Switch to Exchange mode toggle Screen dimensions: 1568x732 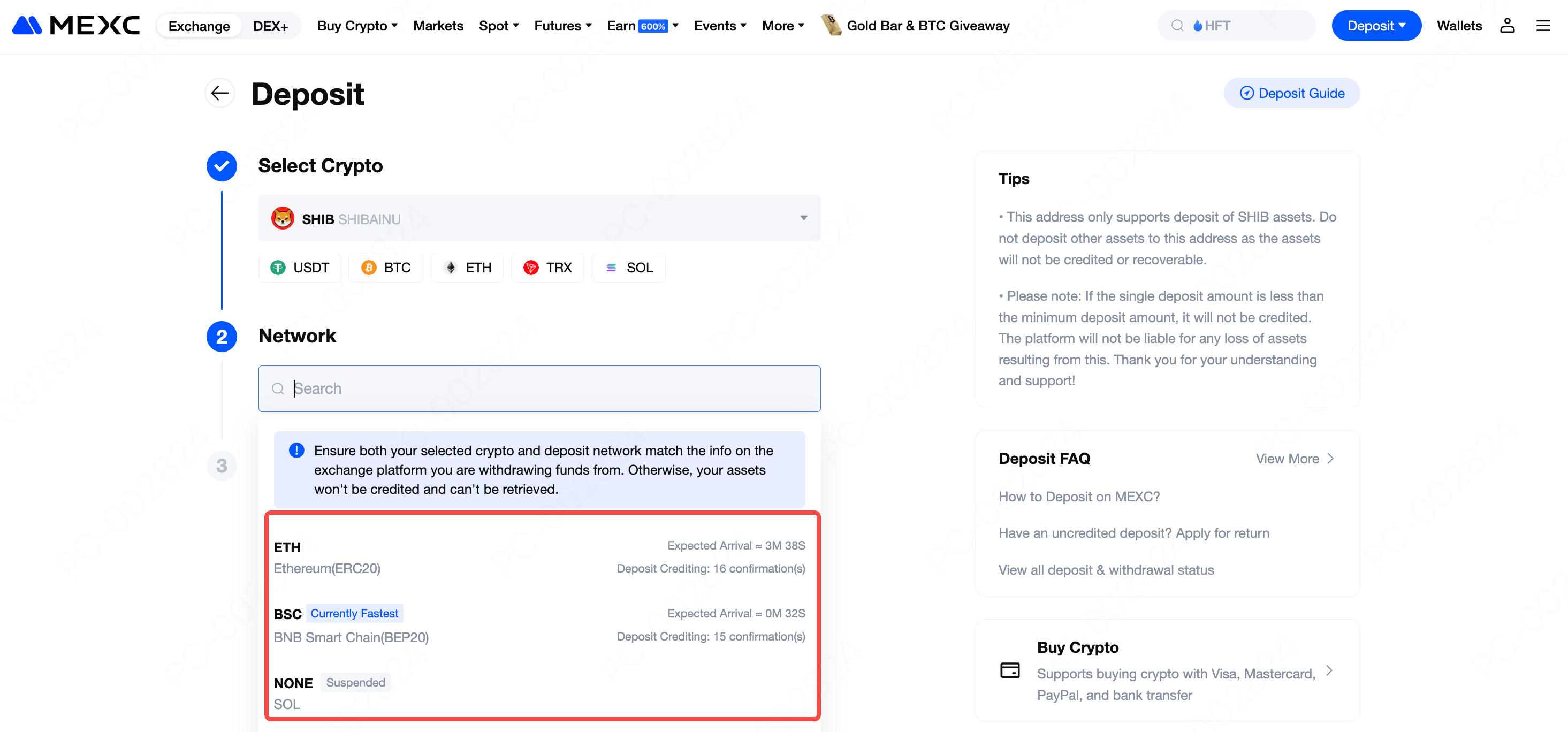199,26
